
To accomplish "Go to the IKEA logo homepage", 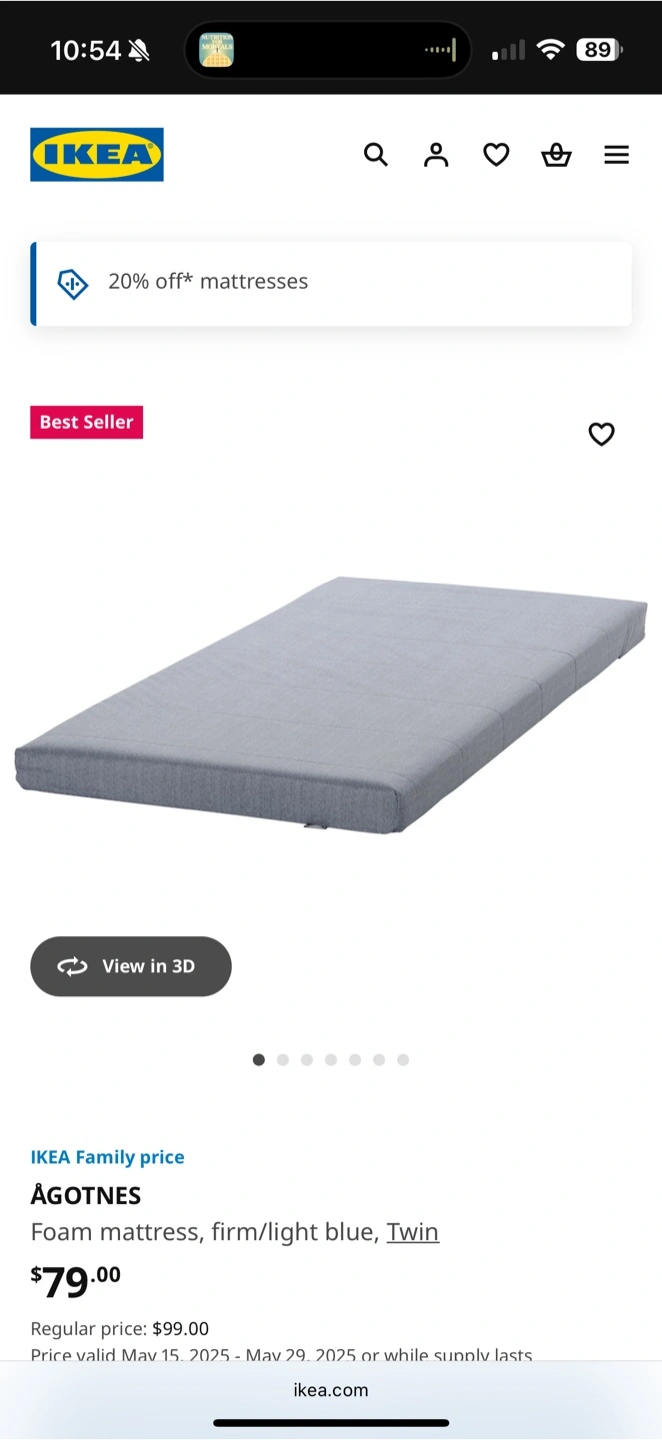I will (97, 154).
